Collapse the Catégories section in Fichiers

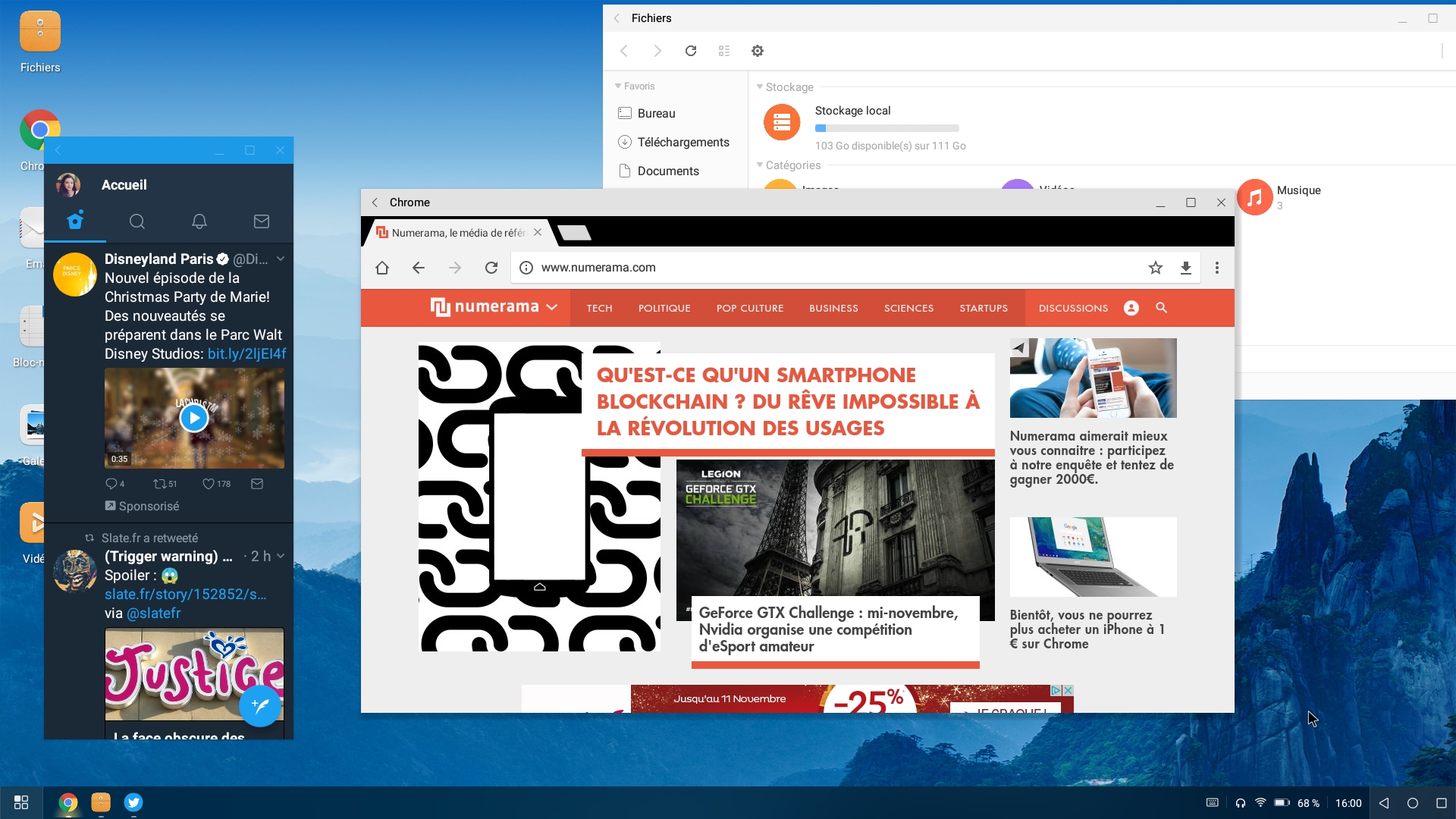click(x=760, y=165)
